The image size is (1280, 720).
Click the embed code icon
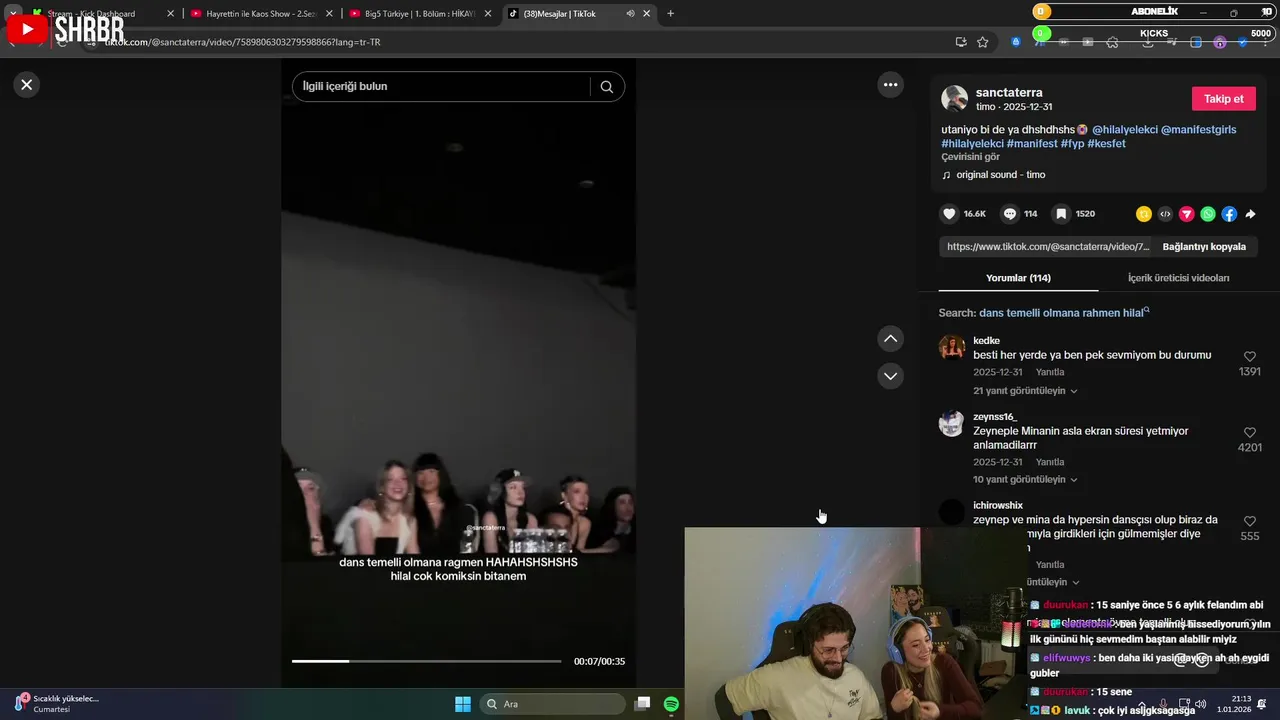(x=1165, y=214)
